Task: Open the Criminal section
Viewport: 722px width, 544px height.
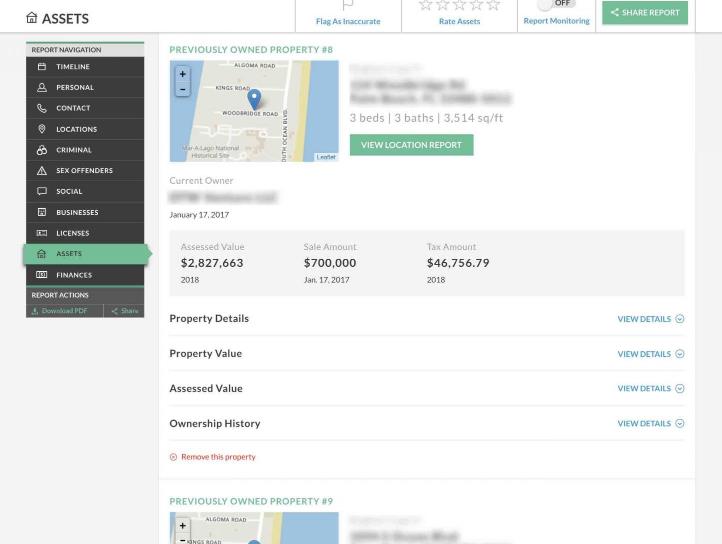Action: [85, 150]
